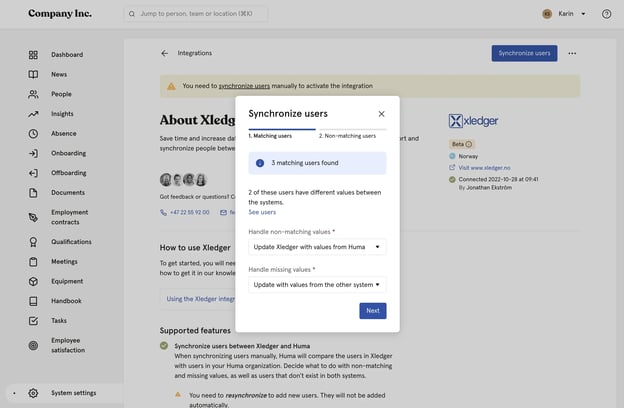Click the blue Synchronize users button
The image size is (624, 408).
pyautogui.click(x=524, y=53)
